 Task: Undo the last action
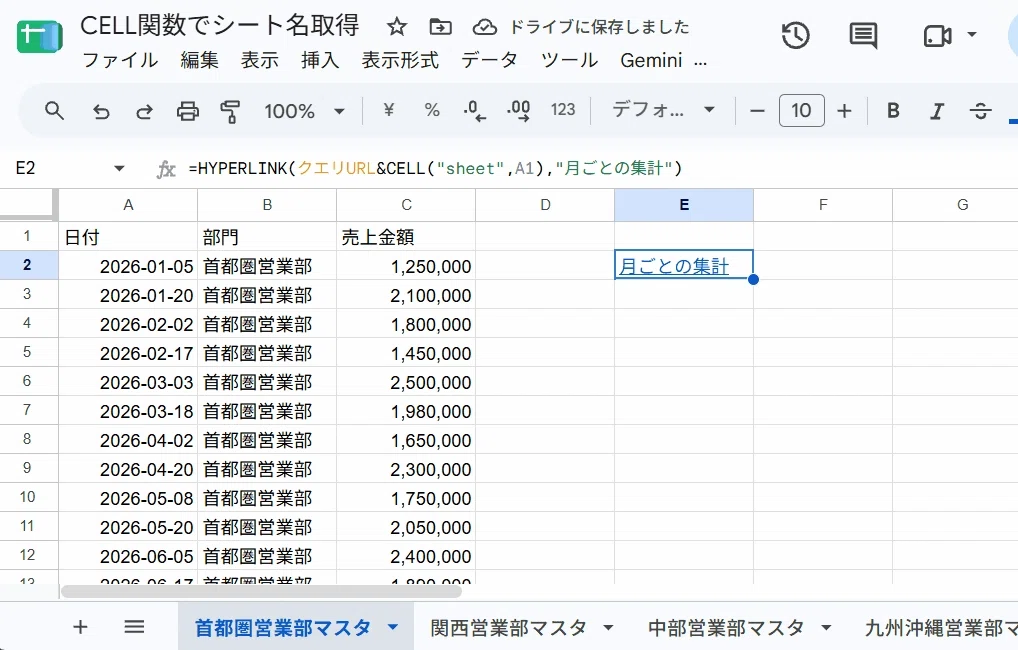point(101,111)
